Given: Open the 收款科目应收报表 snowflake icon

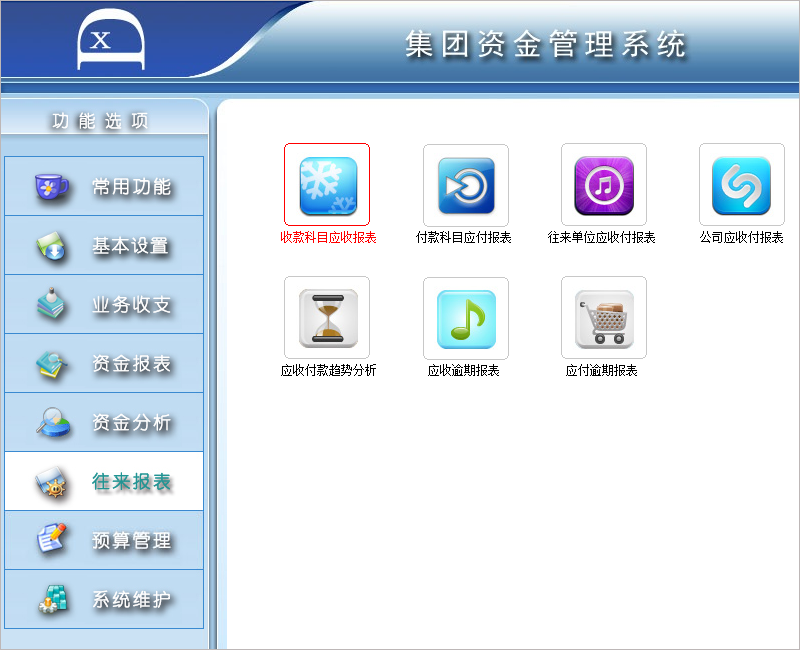Looking at the screenshot, I should pos(327,185).
